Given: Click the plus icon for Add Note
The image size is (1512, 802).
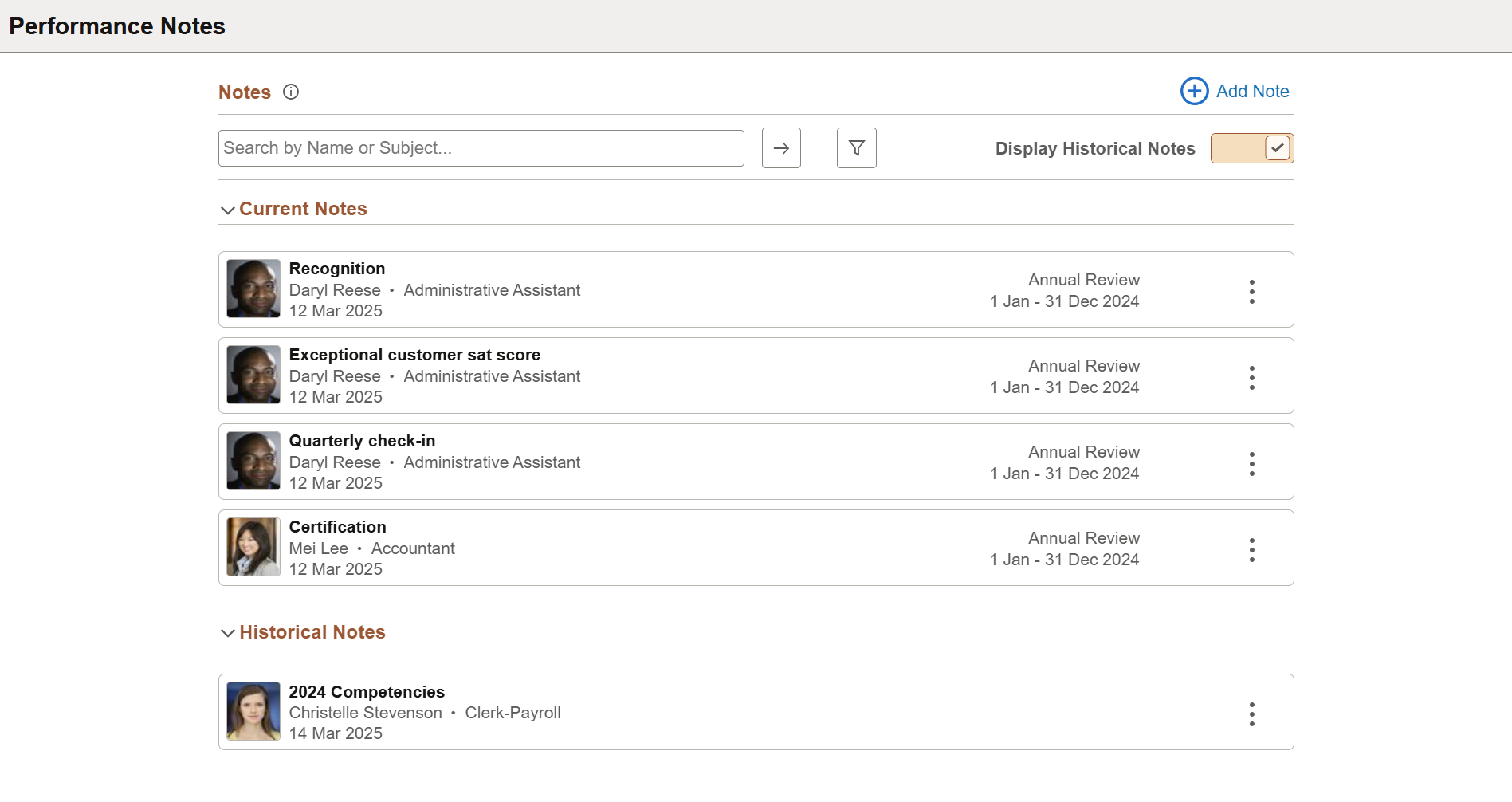Looking at the screenshot, I should coord(1194,91).
